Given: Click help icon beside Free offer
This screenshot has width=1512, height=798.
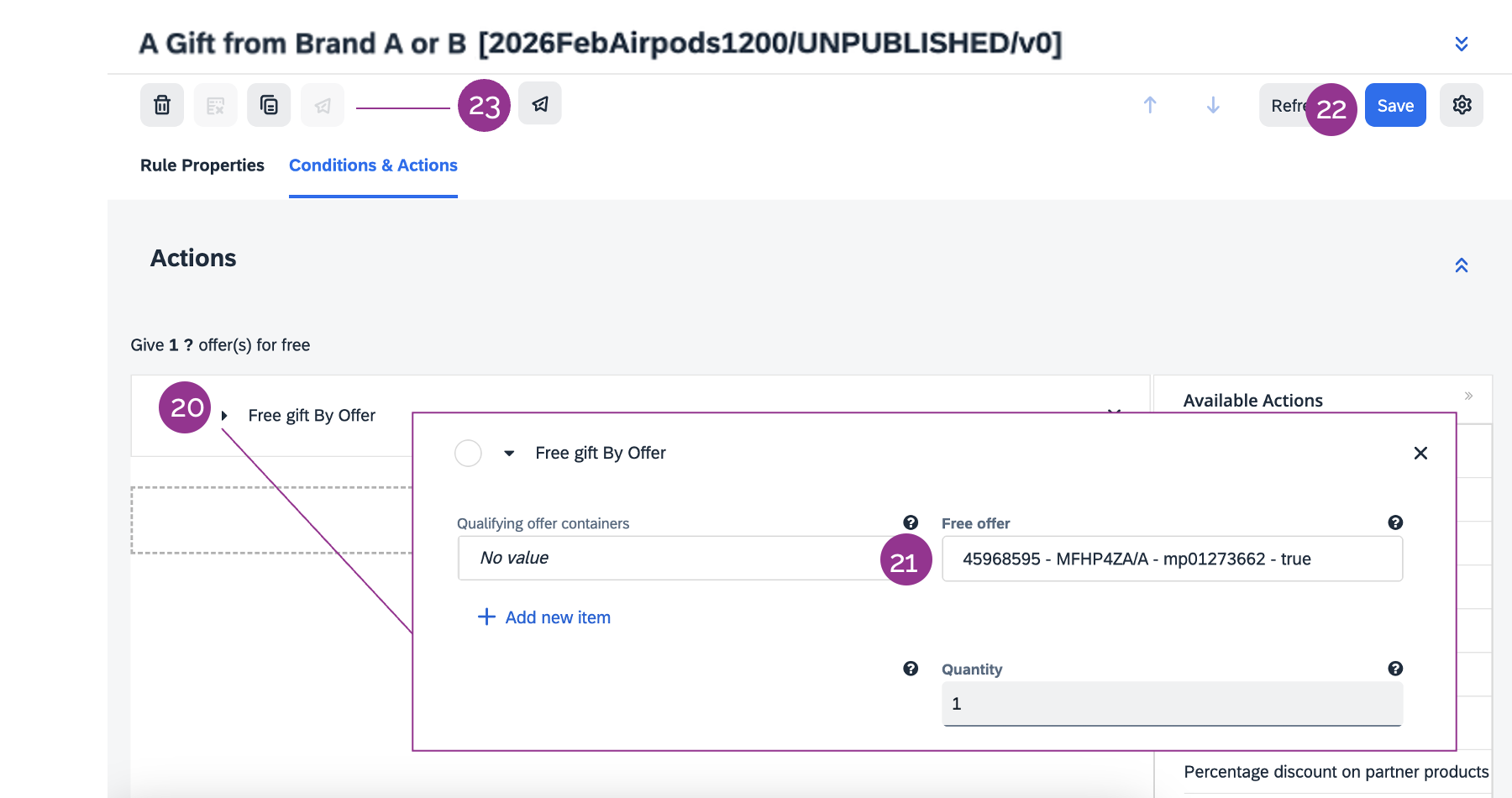Looking at the screenshot, I should point(1395,522).
